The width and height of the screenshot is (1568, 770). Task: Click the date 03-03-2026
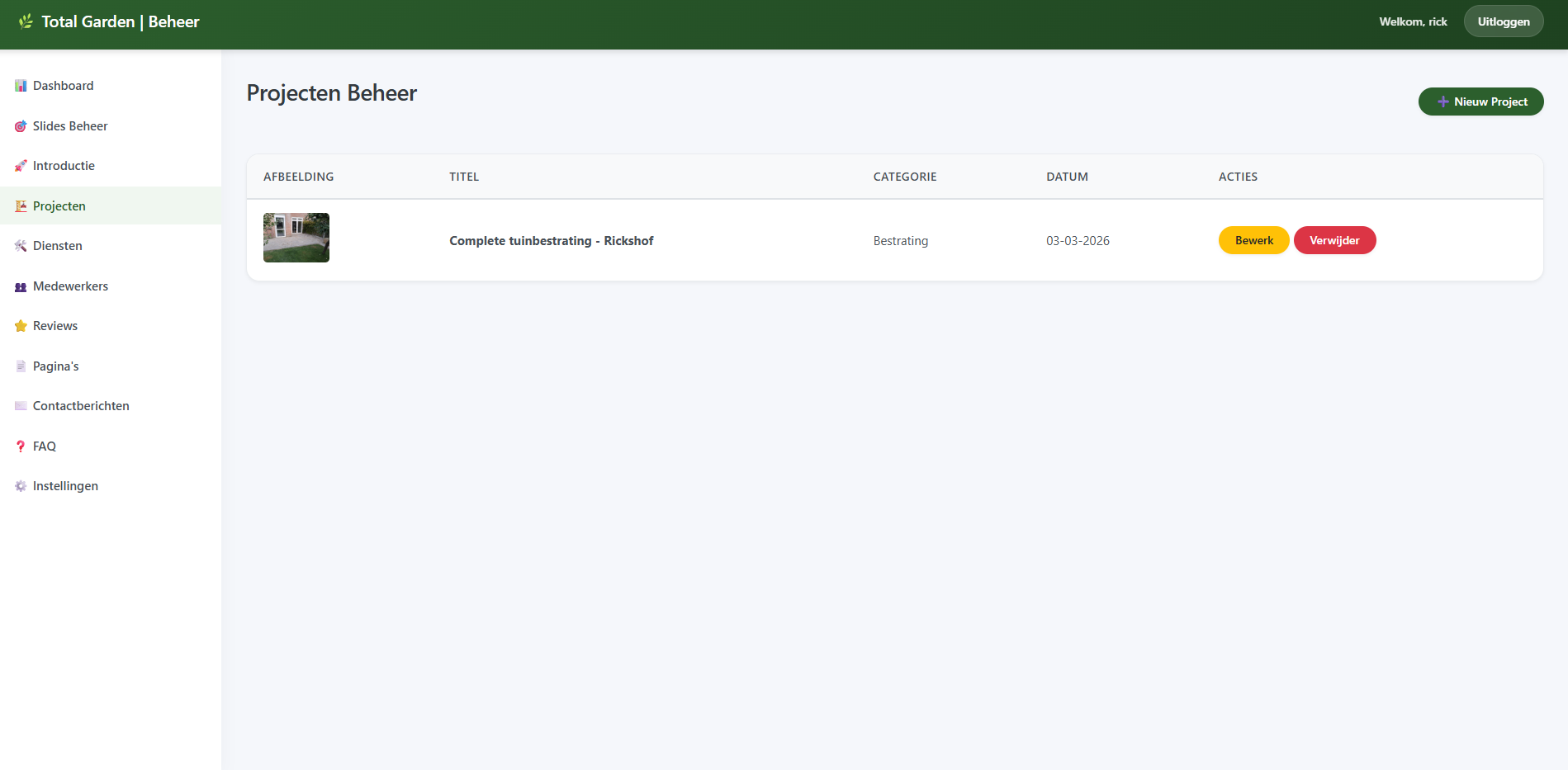(x=1078, y=241)
